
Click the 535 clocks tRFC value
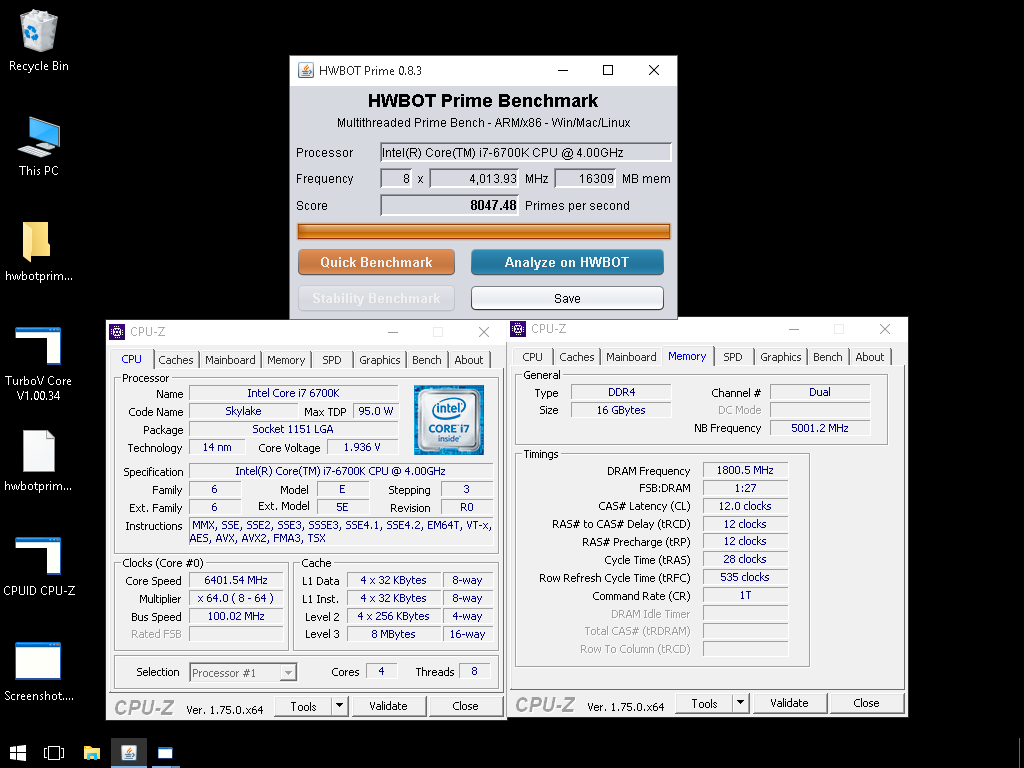point(745,577)
